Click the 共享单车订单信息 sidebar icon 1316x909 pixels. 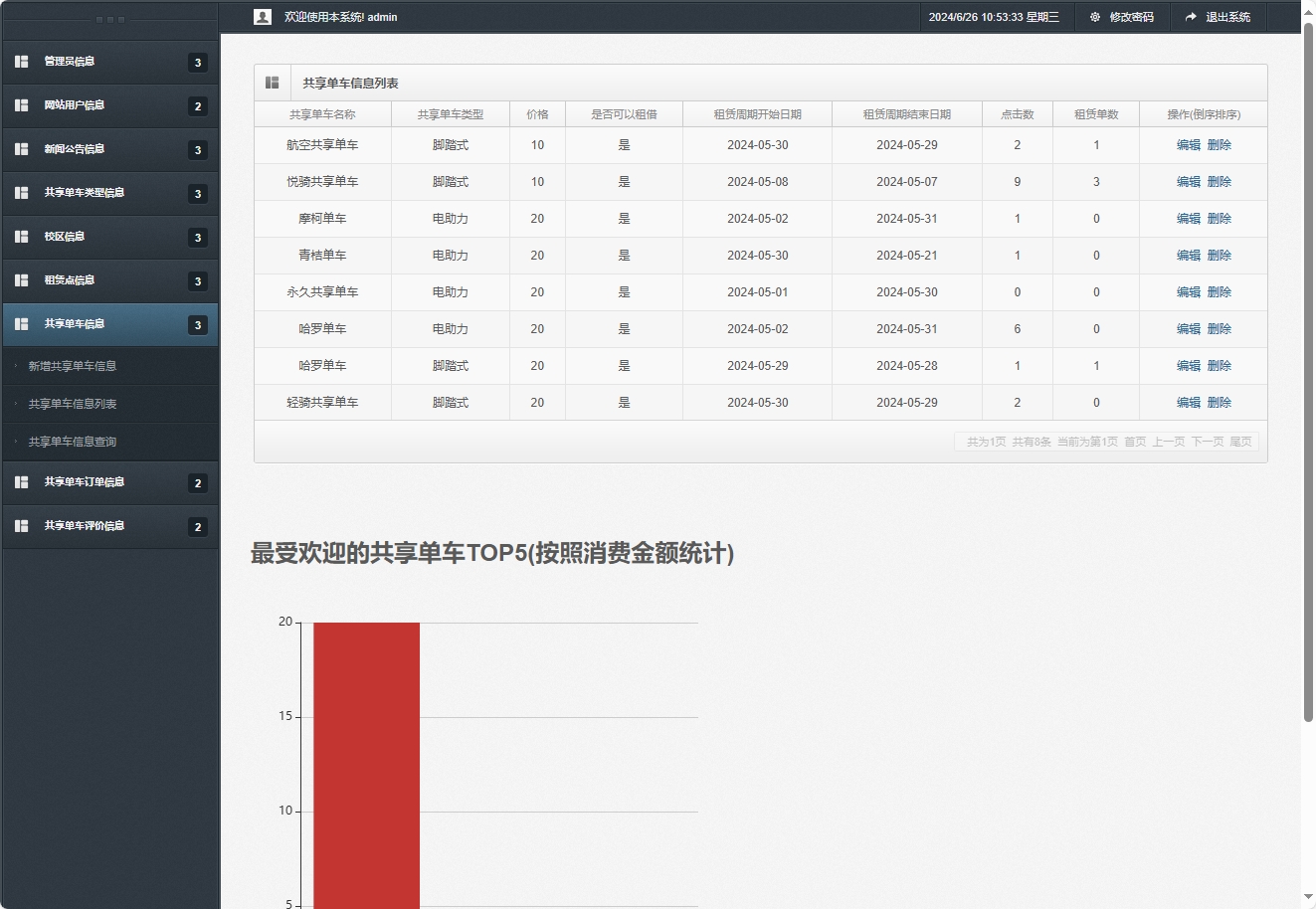(x=21, y=482)
